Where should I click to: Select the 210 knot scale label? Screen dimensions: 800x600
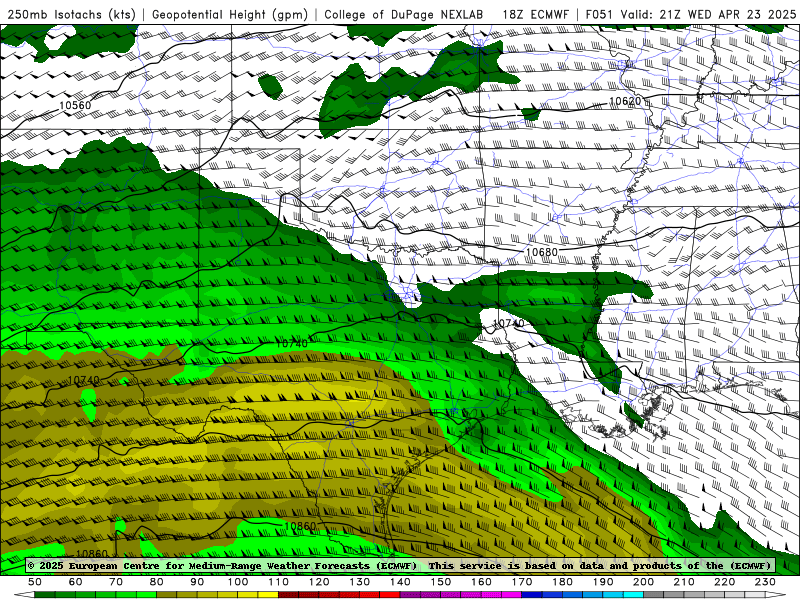[x=684, y=582]
